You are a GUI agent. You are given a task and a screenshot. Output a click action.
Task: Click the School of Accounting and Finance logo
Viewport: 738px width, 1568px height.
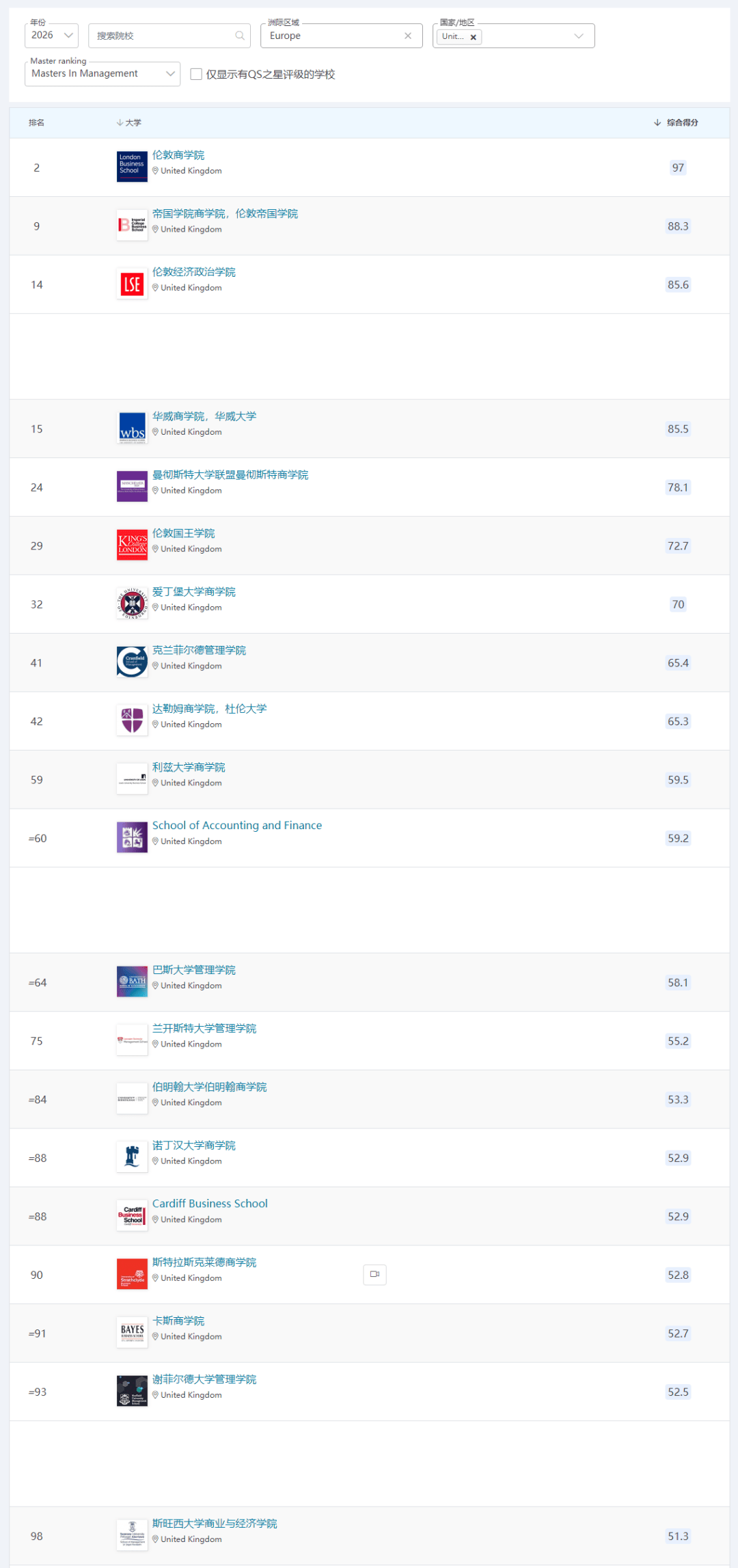(132, 837)
